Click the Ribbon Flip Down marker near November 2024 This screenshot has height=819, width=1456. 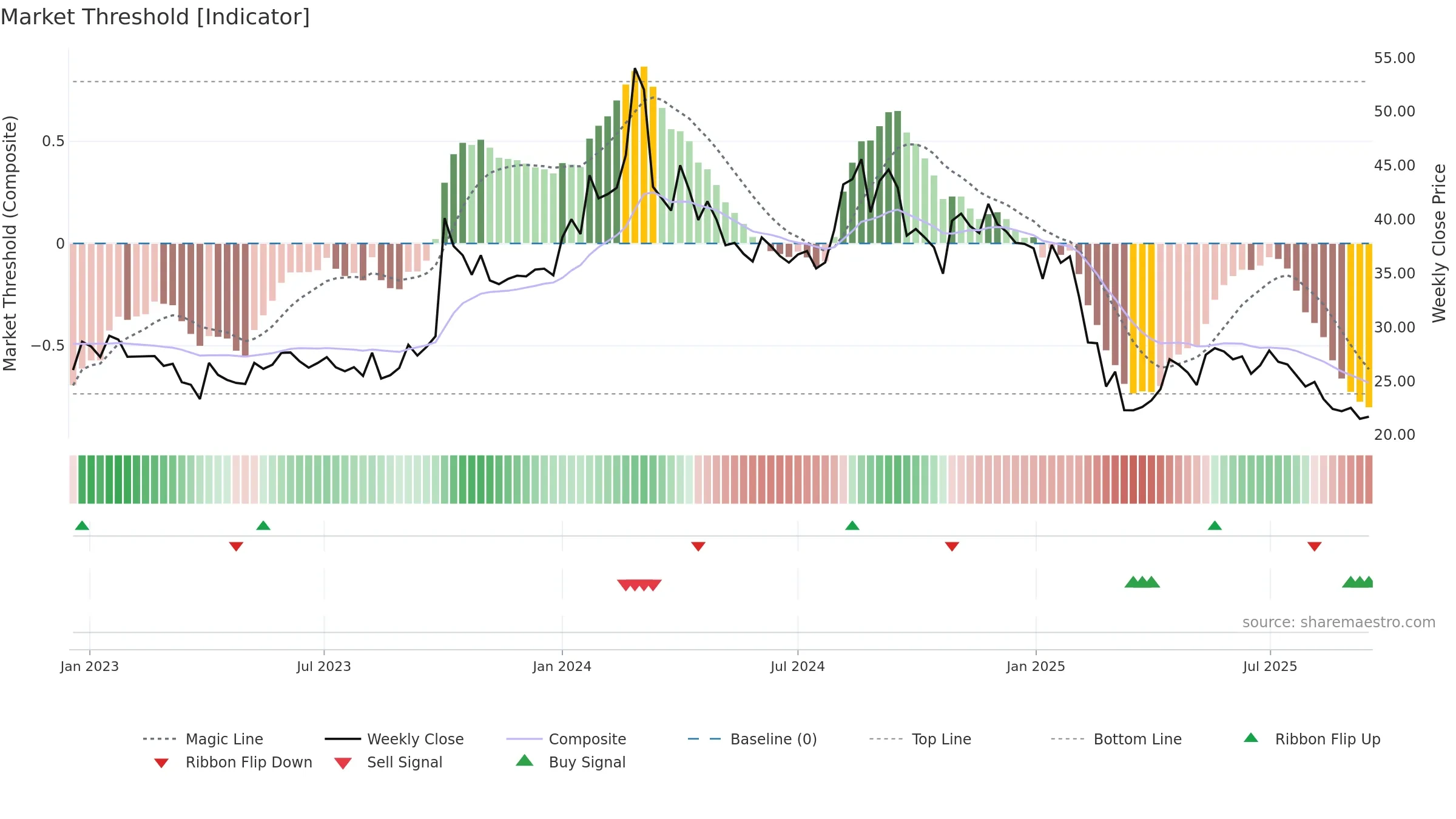[x=952, y=547]
